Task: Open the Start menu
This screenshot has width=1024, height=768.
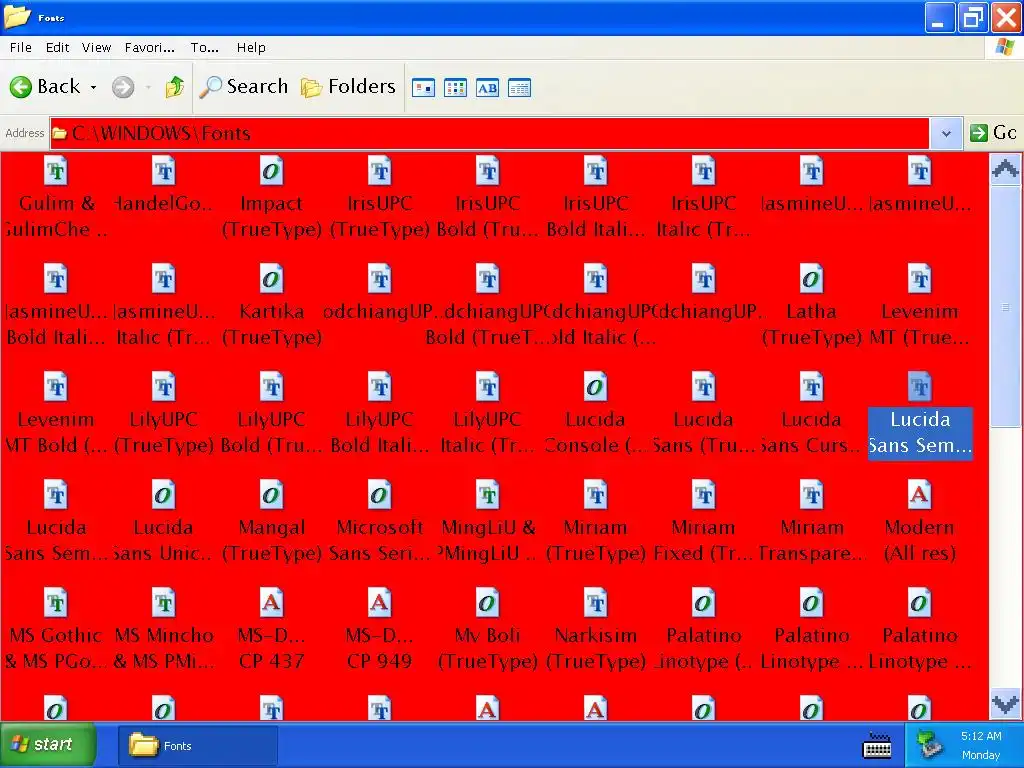Action: click(48, 745)
